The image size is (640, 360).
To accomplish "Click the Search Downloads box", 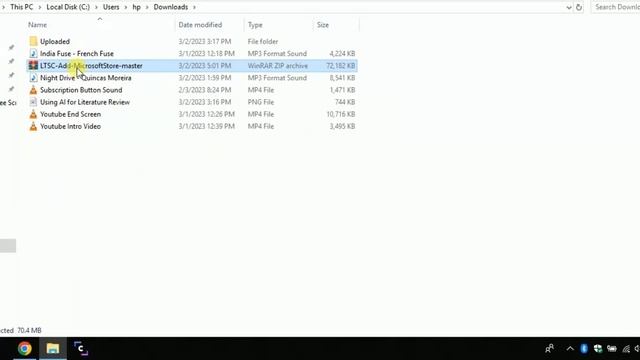I will [616, 7].
